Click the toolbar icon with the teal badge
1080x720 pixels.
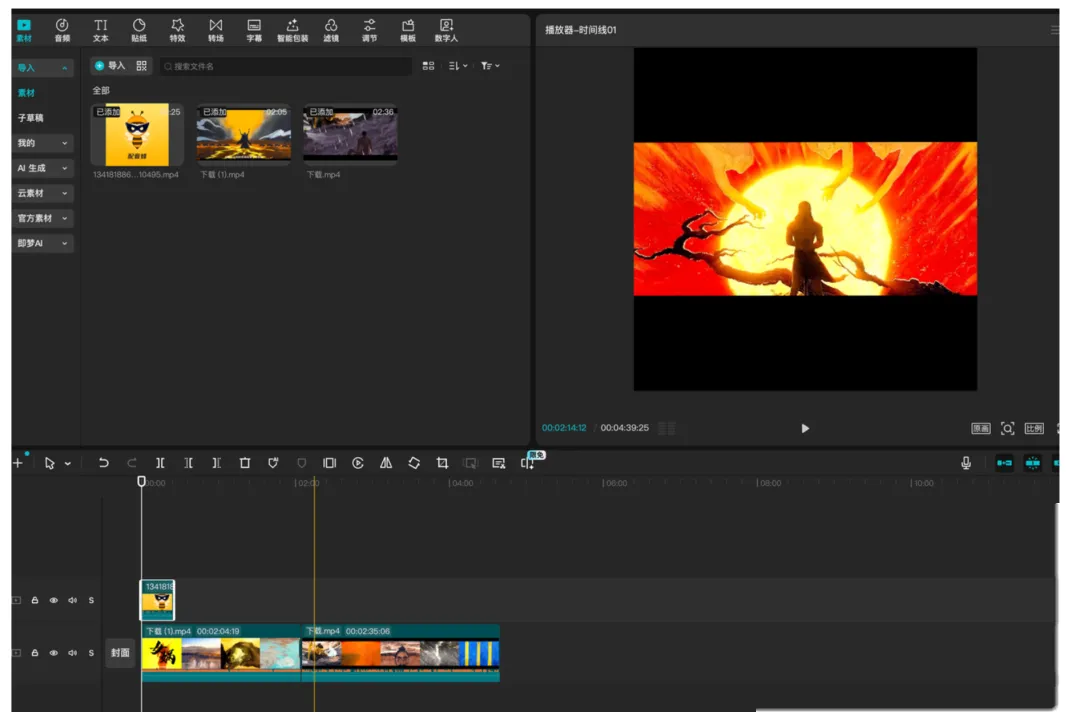pyautogui.click(x=528, y=462)
